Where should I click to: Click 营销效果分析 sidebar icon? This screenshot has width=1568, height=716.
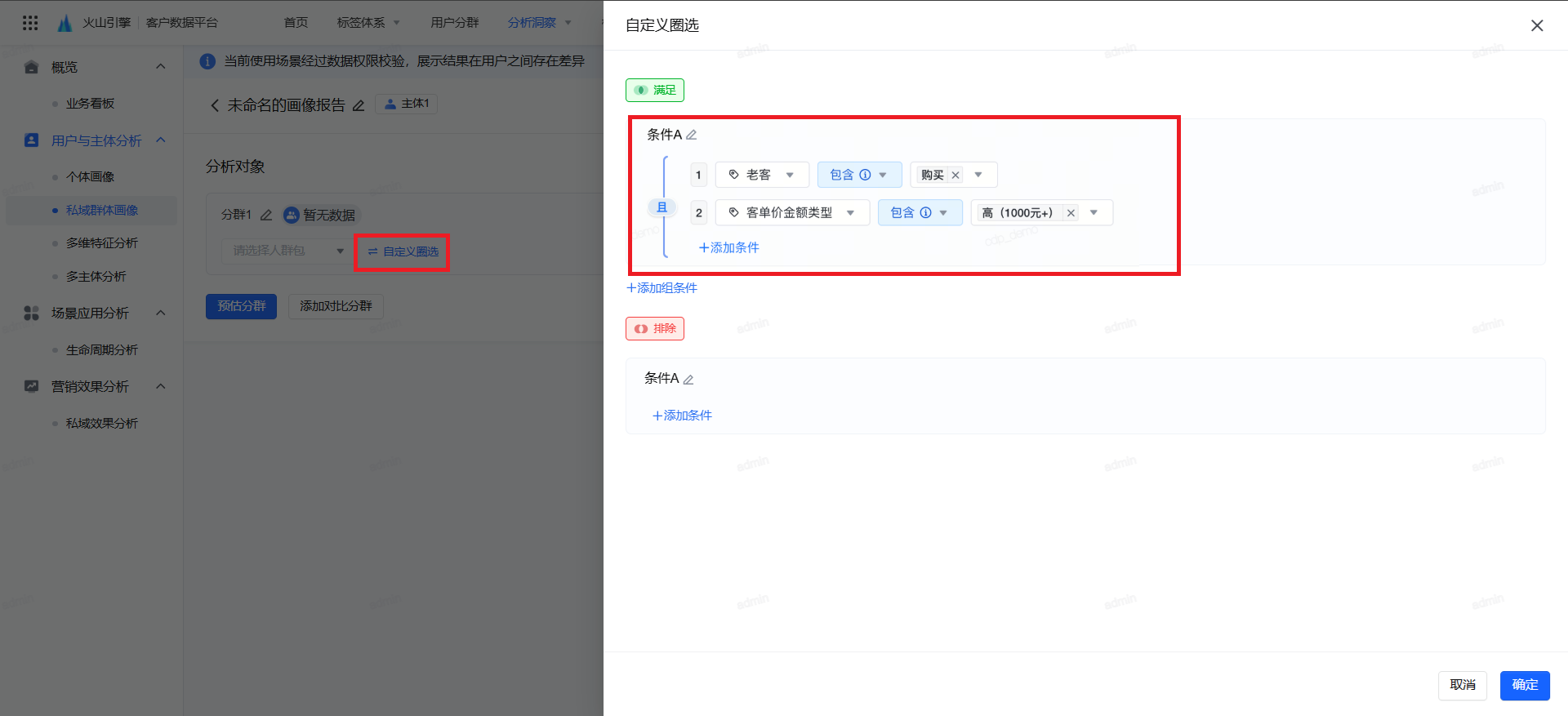coord(32,386)
